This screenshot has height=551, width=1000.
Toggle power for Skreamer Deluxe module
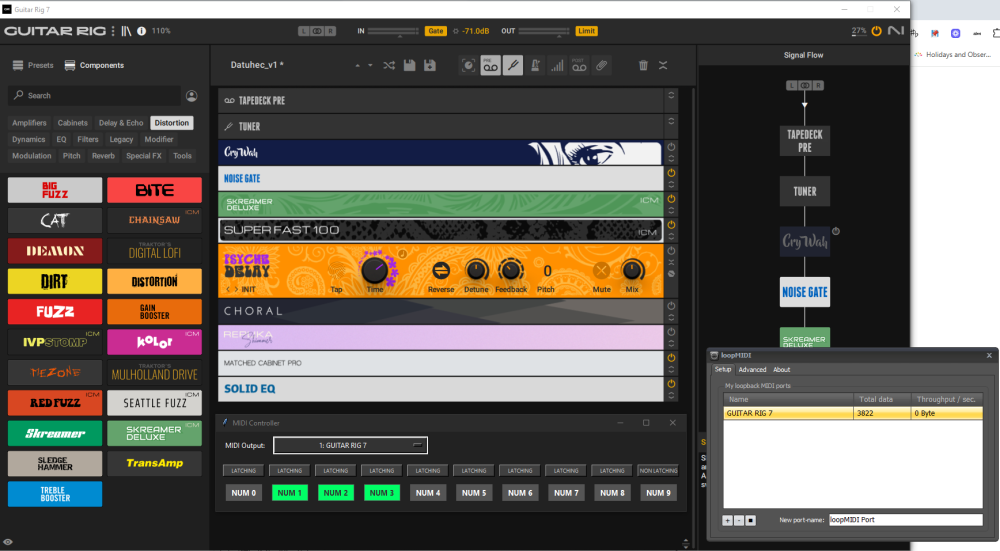point(671,199)
